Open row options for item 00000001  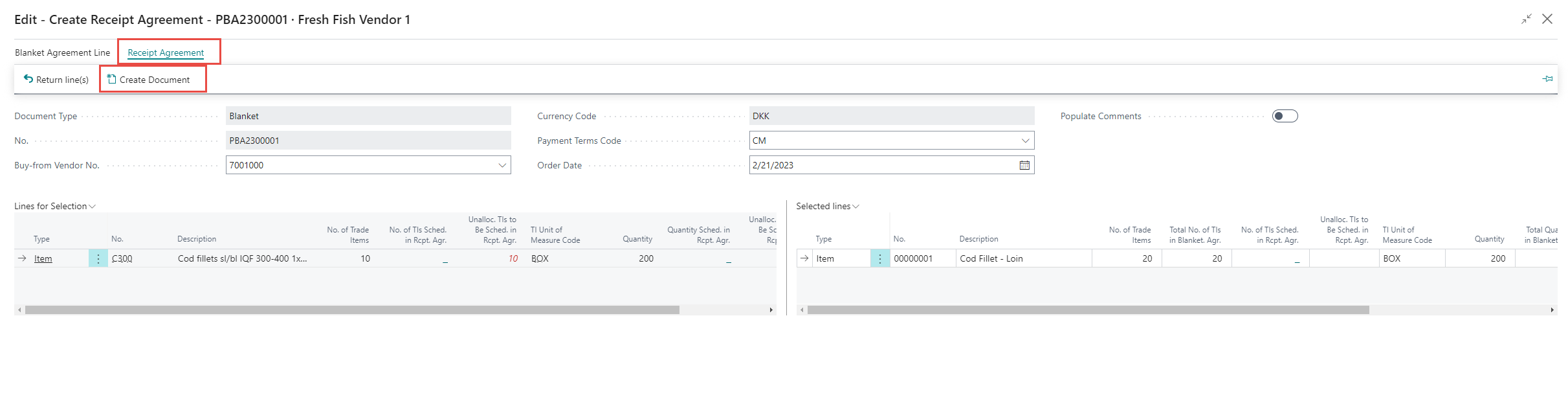pyautogui.click(x=880, y=258)
